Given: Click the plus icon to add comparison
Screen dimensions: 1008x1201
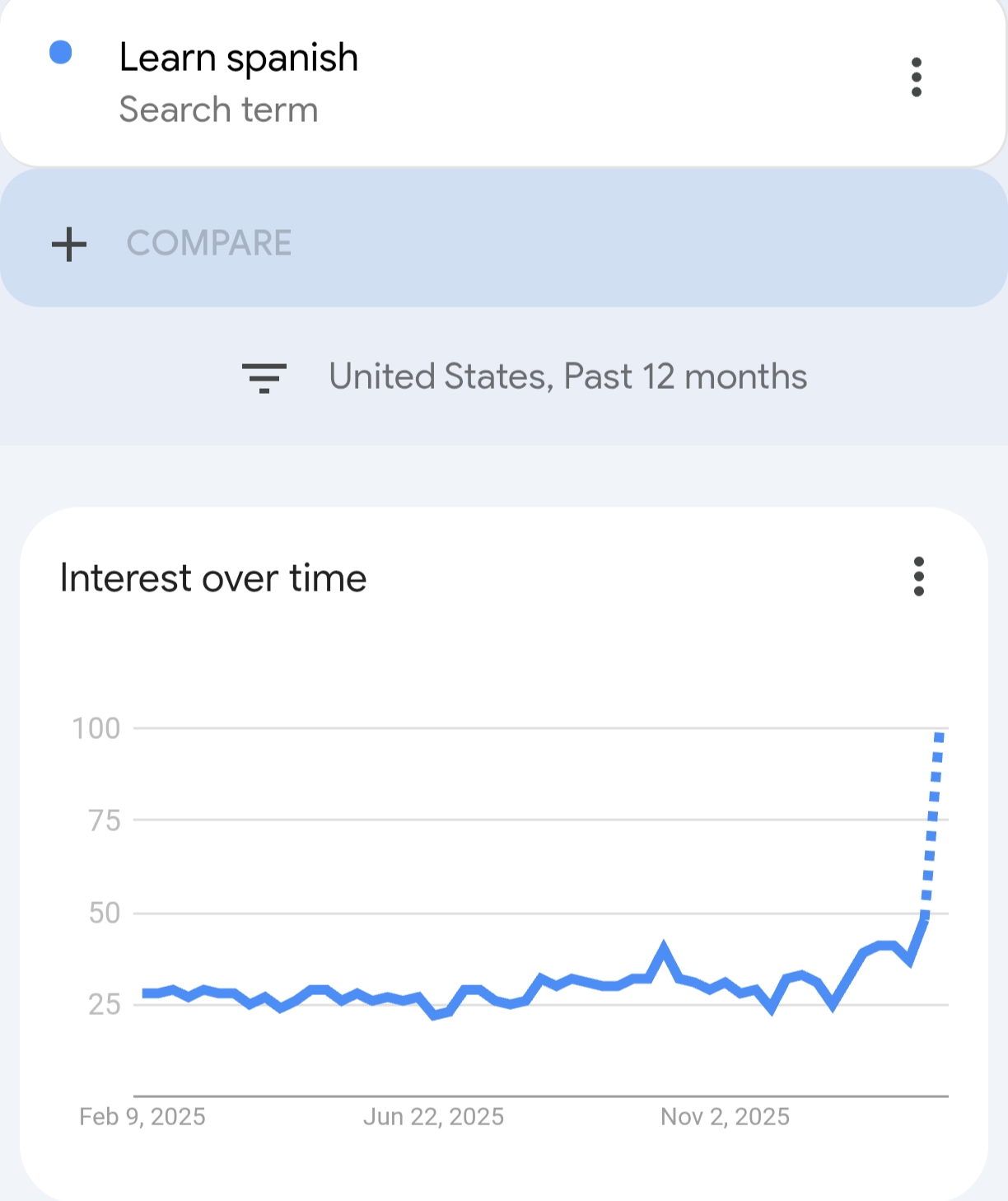Looking at the screenshot, I should [69, 244].
